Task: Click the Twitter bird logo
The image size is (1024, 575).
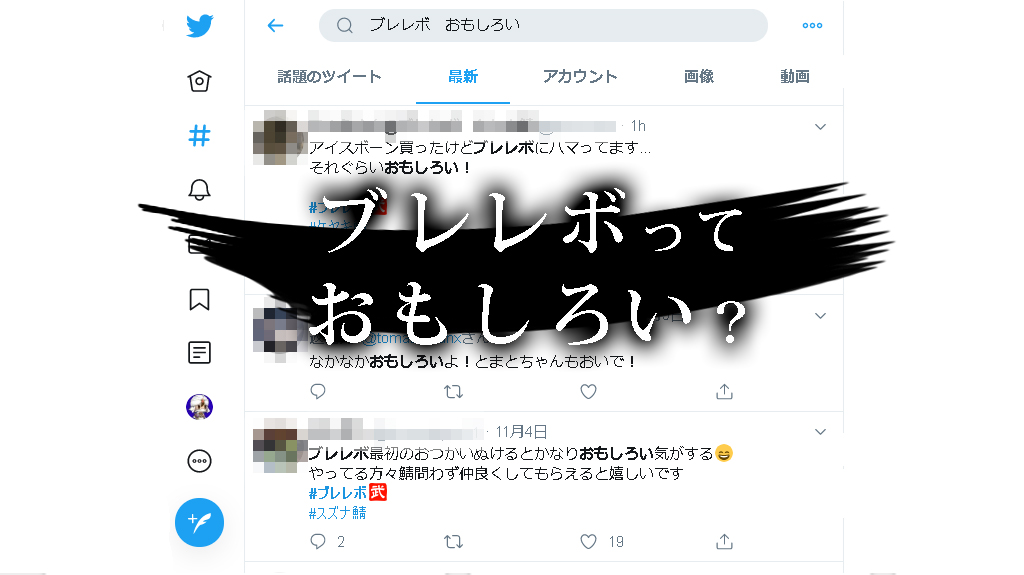Action: pyautogui.click(x=199, y=25)
